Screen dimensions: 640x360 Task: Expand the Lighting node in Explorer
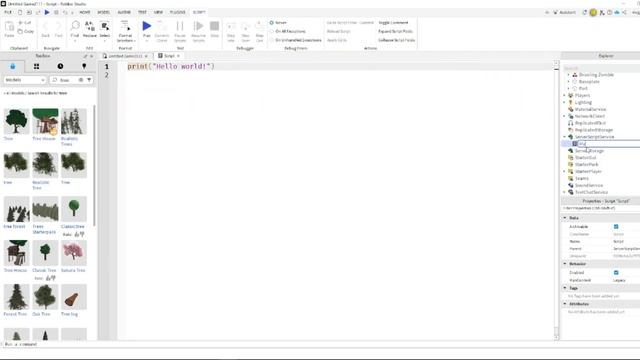tap(565, 102)
